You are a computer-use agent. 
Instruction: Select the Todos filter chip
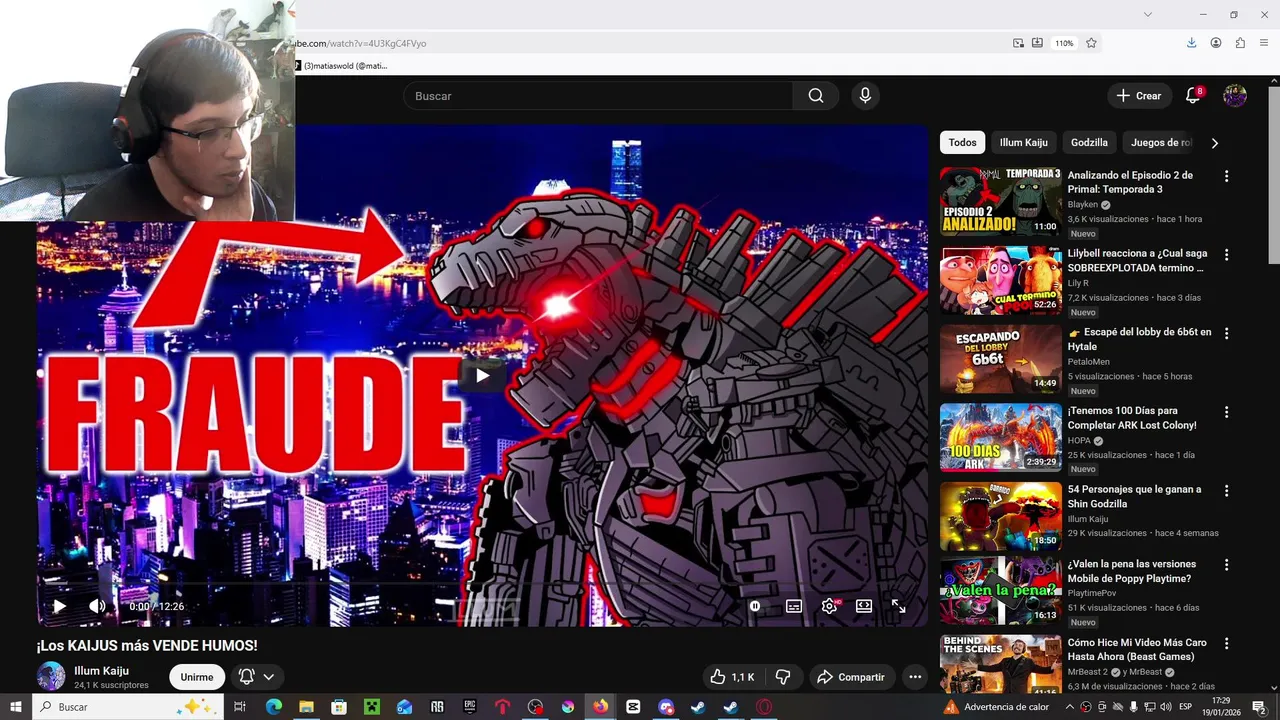click(962, 143)
